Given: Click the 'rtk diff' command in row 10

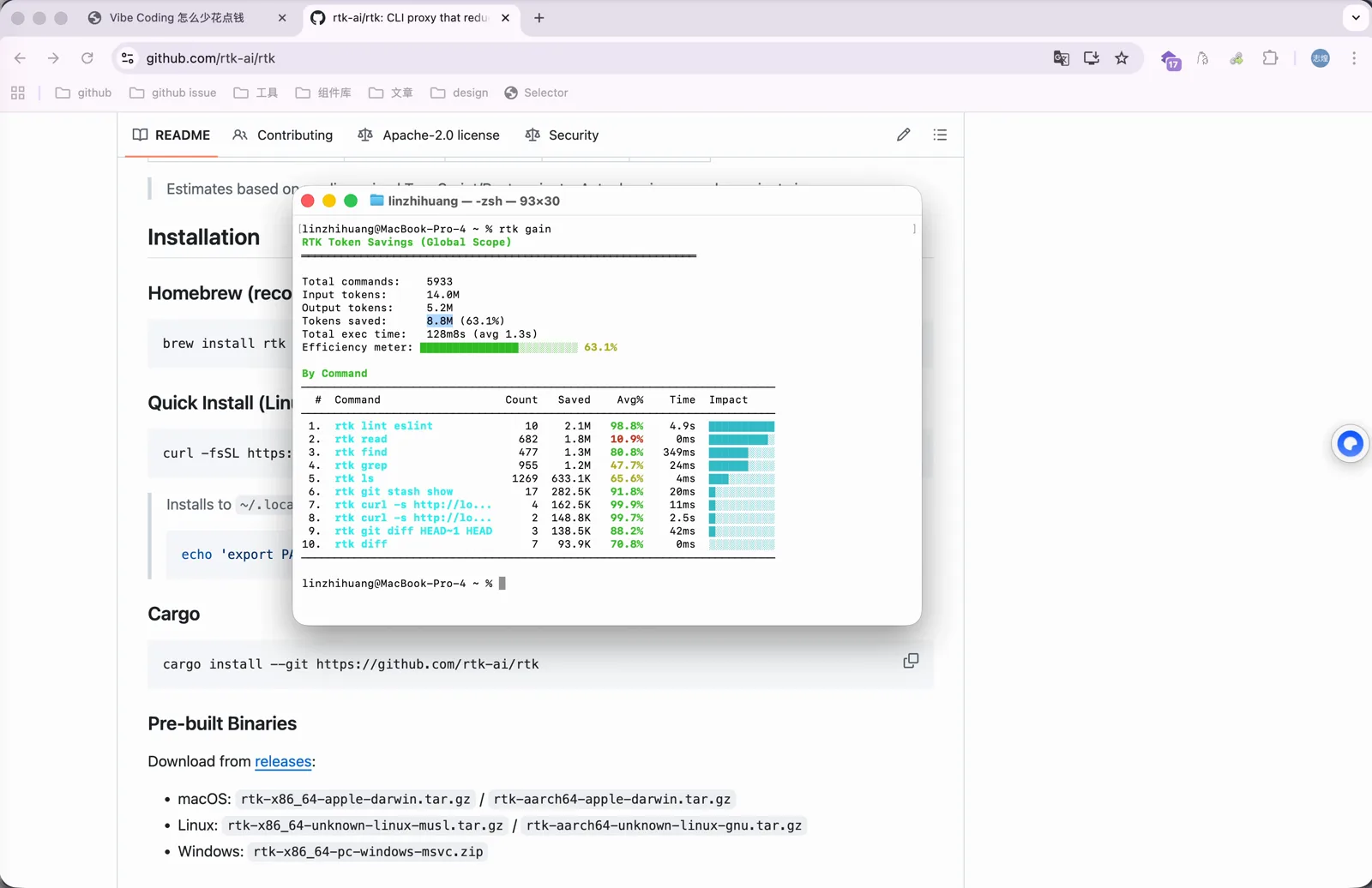Looking at the screenshot, I should click(361, 544).
